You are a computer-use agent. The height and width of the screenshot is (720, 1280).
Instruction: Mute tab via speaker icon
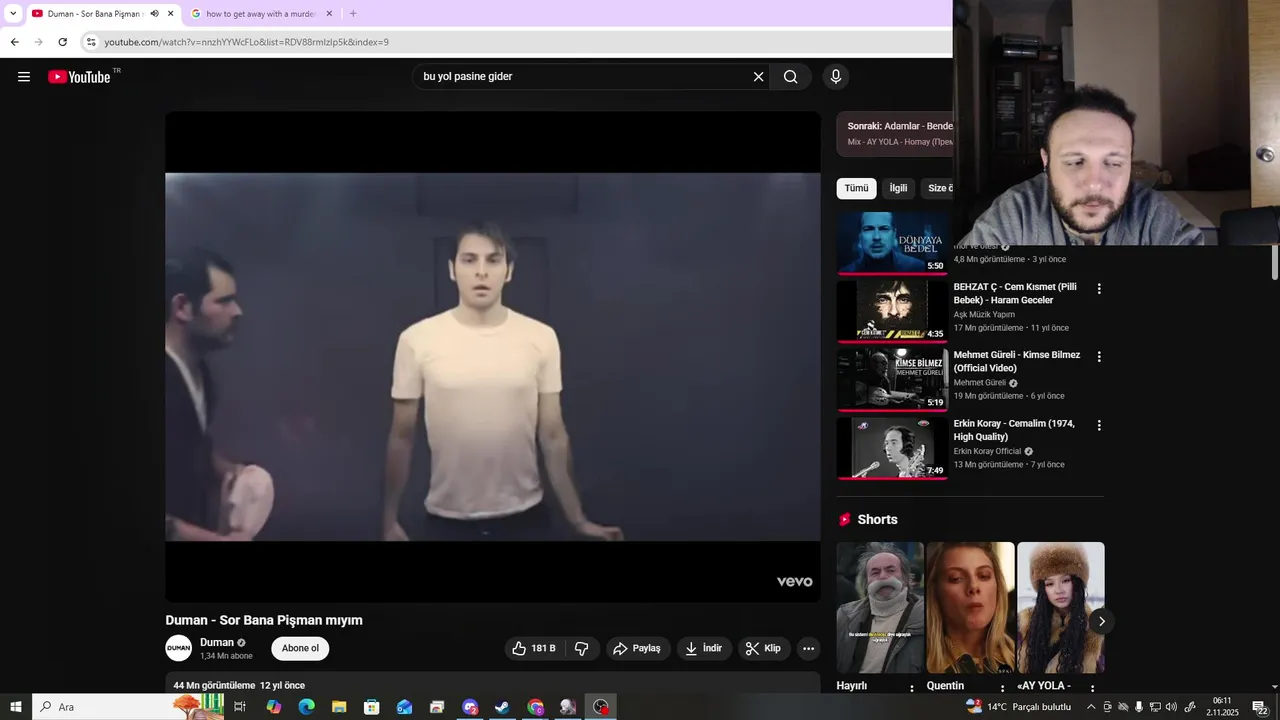click(x=154, y=14)
